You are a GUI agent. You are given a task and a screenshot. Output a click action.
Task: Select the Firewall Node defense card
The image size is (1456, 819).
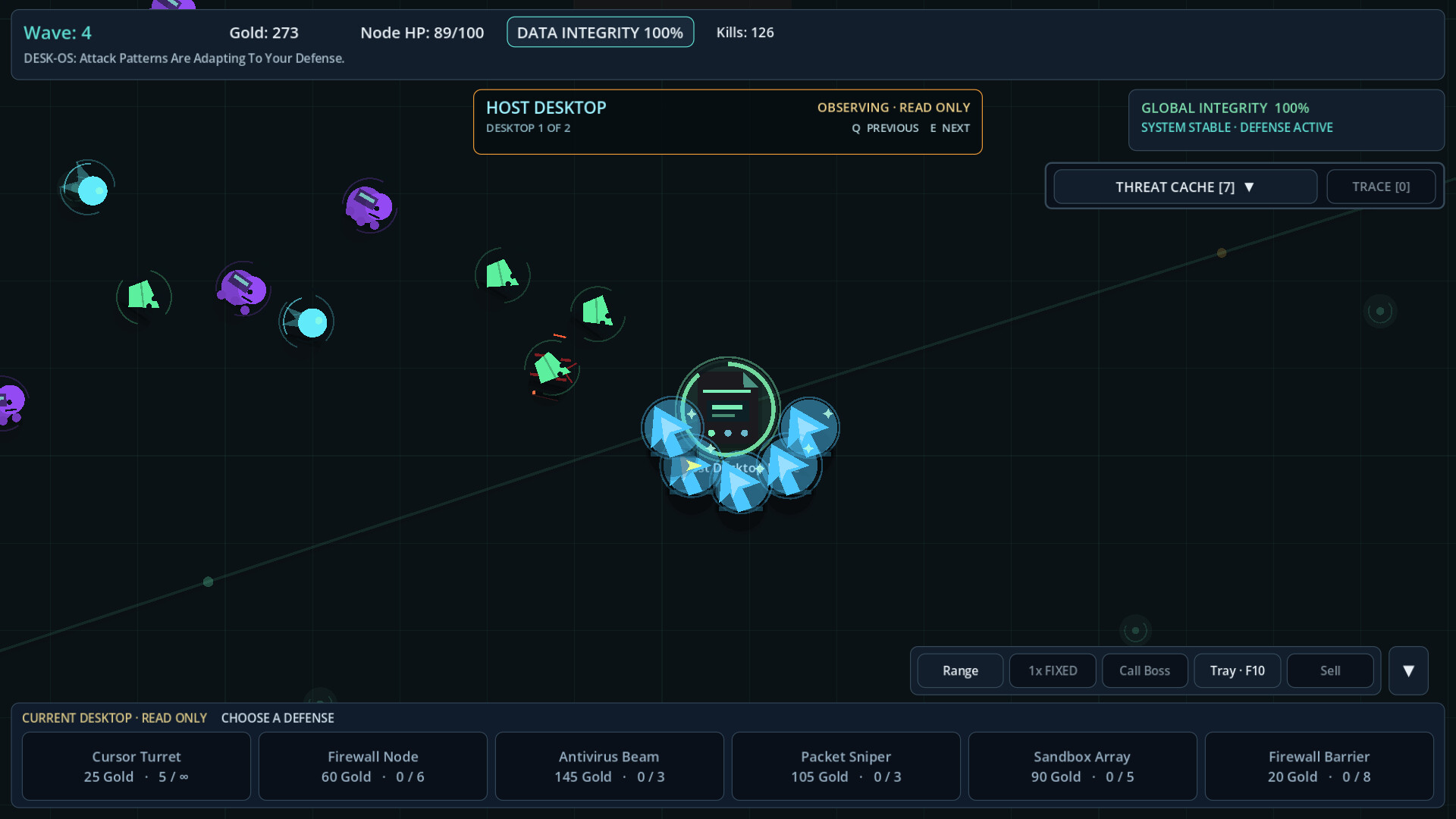pyautogui.click(x=373, y=766)
